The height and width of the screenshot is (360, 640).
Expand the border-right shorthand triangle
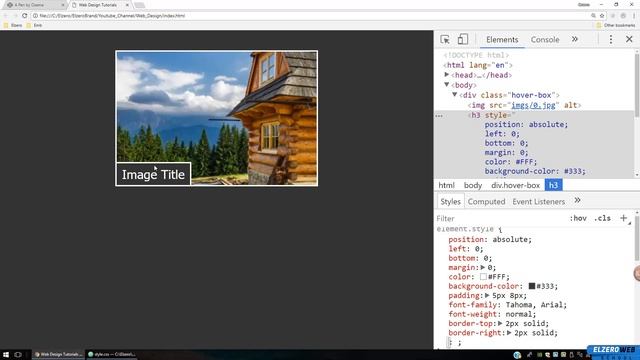[509, 333]
